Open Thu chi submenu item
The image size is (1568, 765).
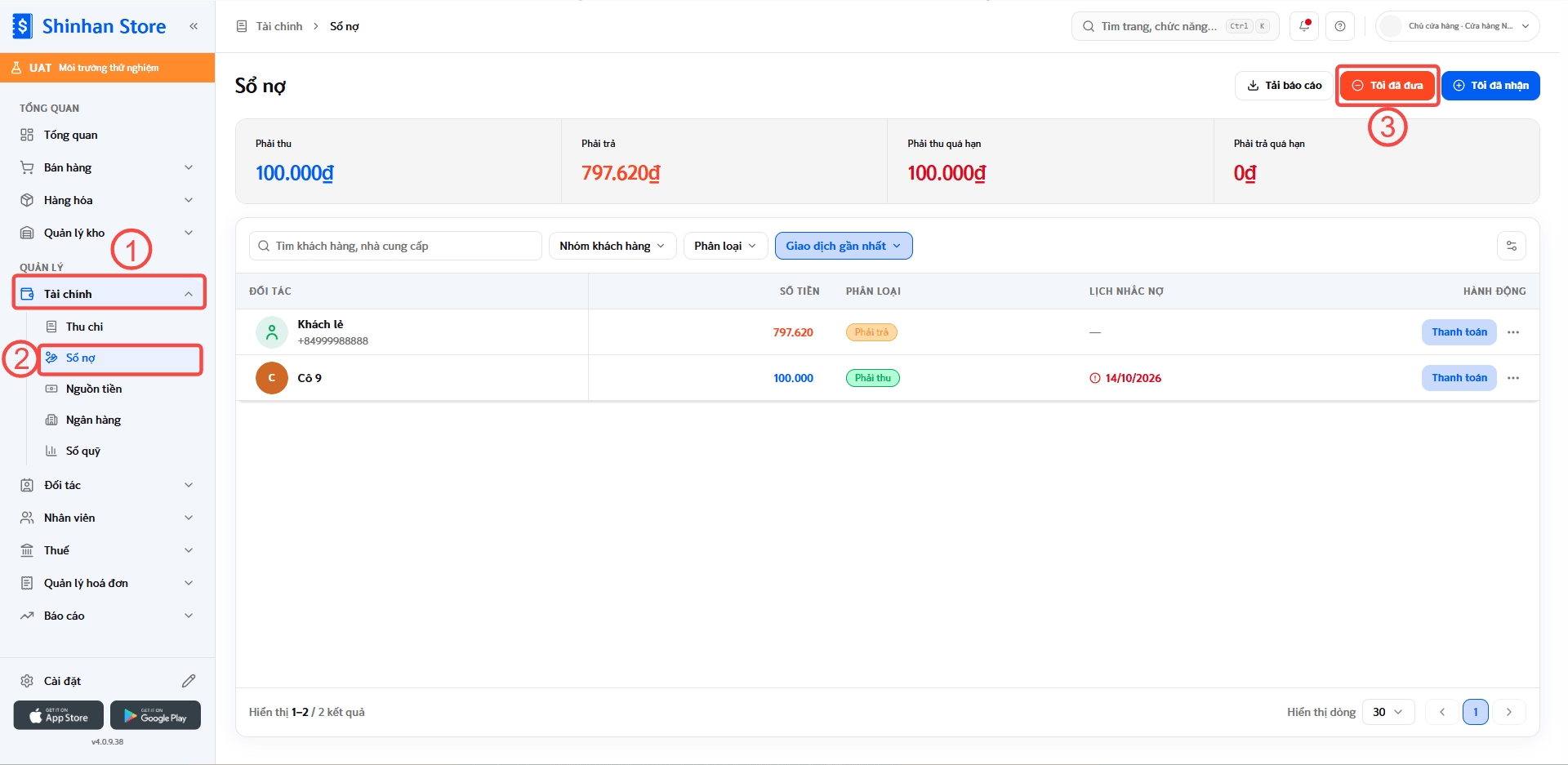tap(121, 327)
